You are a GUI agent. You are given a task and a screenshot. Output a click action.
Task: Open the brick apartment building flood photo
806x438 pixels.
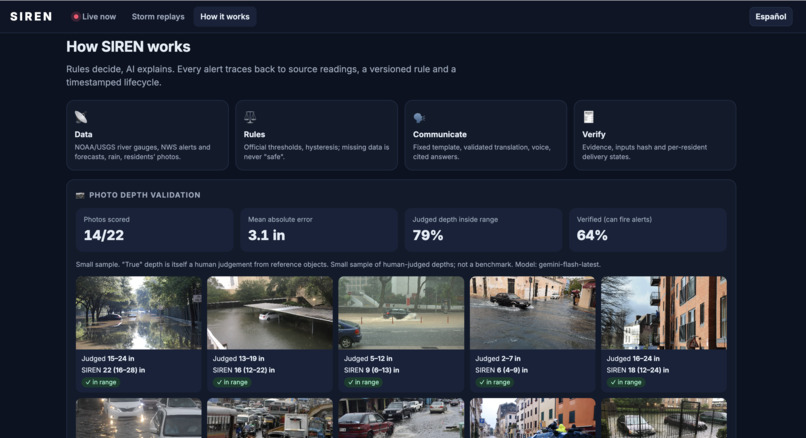pyautogui.click(x=664, y=313)
